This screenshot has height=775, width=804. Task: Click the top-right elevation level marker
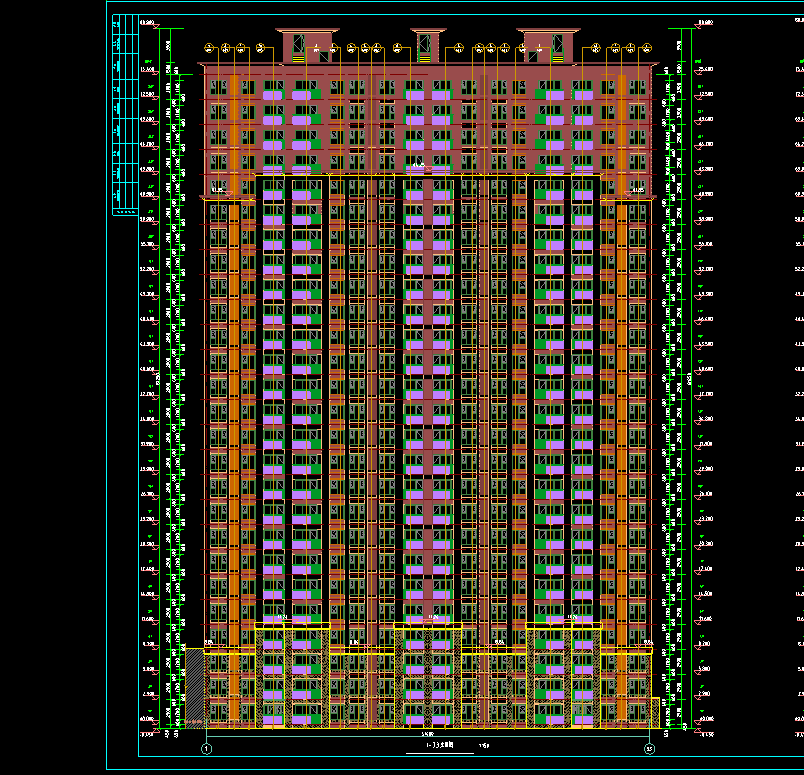click(x=704, y=22)
